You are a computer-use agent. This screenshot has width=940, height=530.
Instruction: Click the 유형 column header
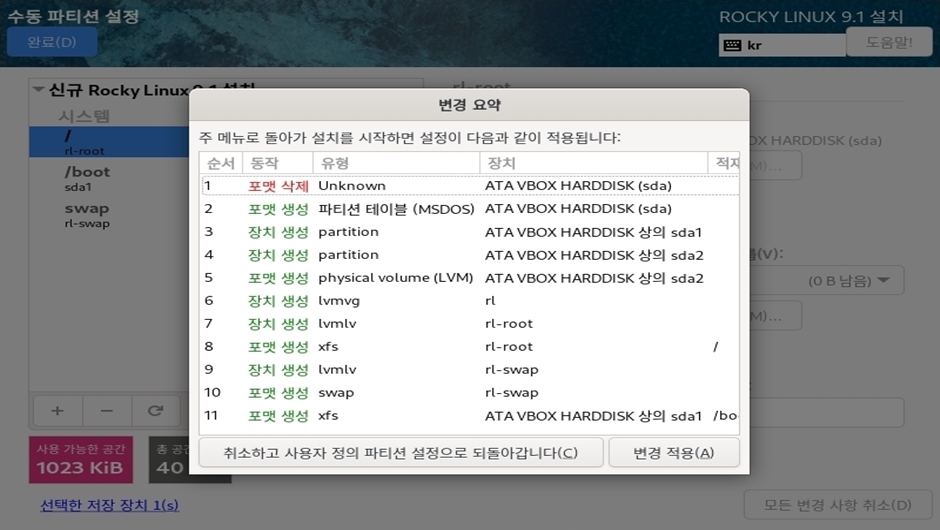(x=396, y=162)
